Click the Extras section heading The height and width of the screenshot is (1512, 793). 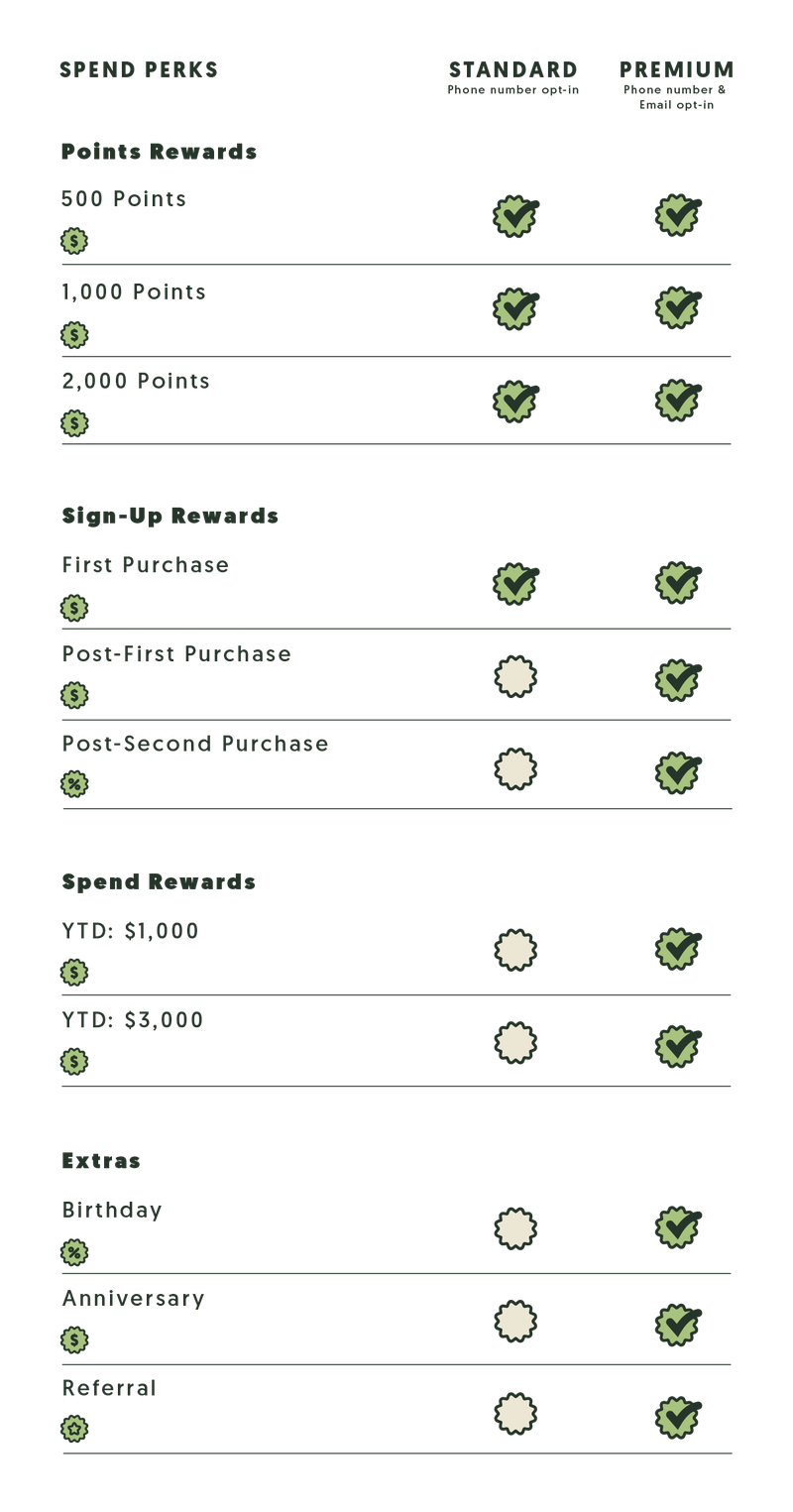[x=101, y=1161]
